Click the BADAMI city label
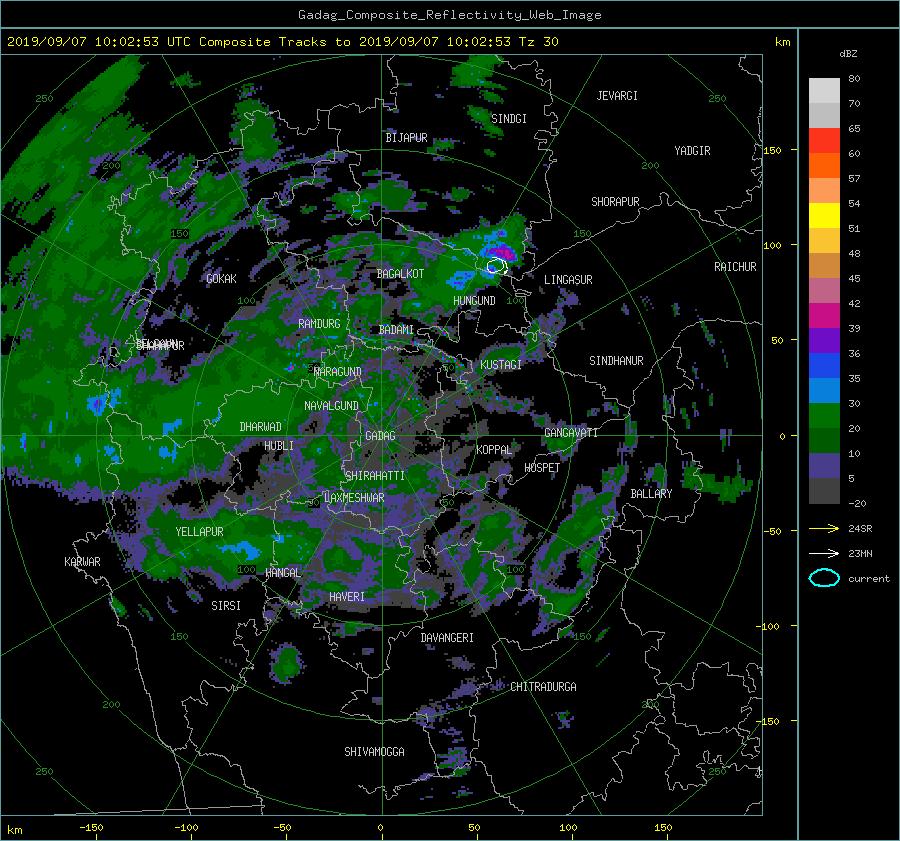Viewport: 900px width, 841px height. (396, 330)
